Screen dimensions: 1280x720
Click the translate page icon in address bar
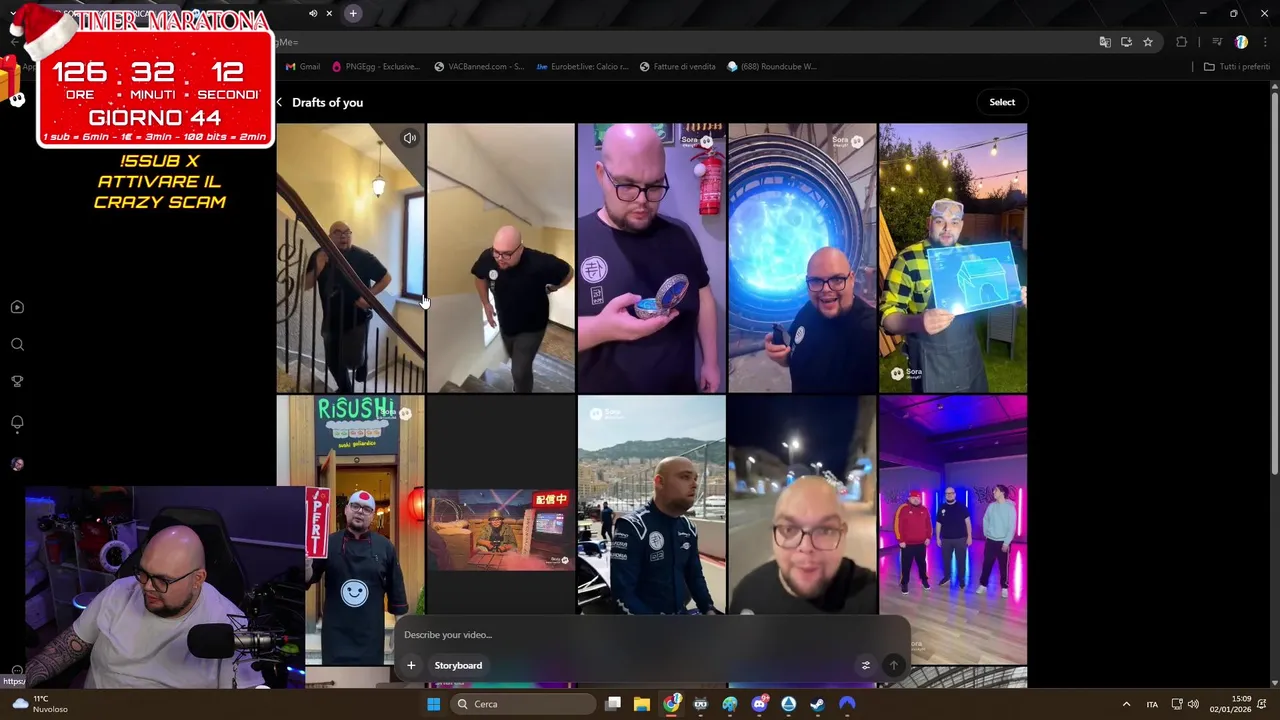click(x=1105, y=42)
